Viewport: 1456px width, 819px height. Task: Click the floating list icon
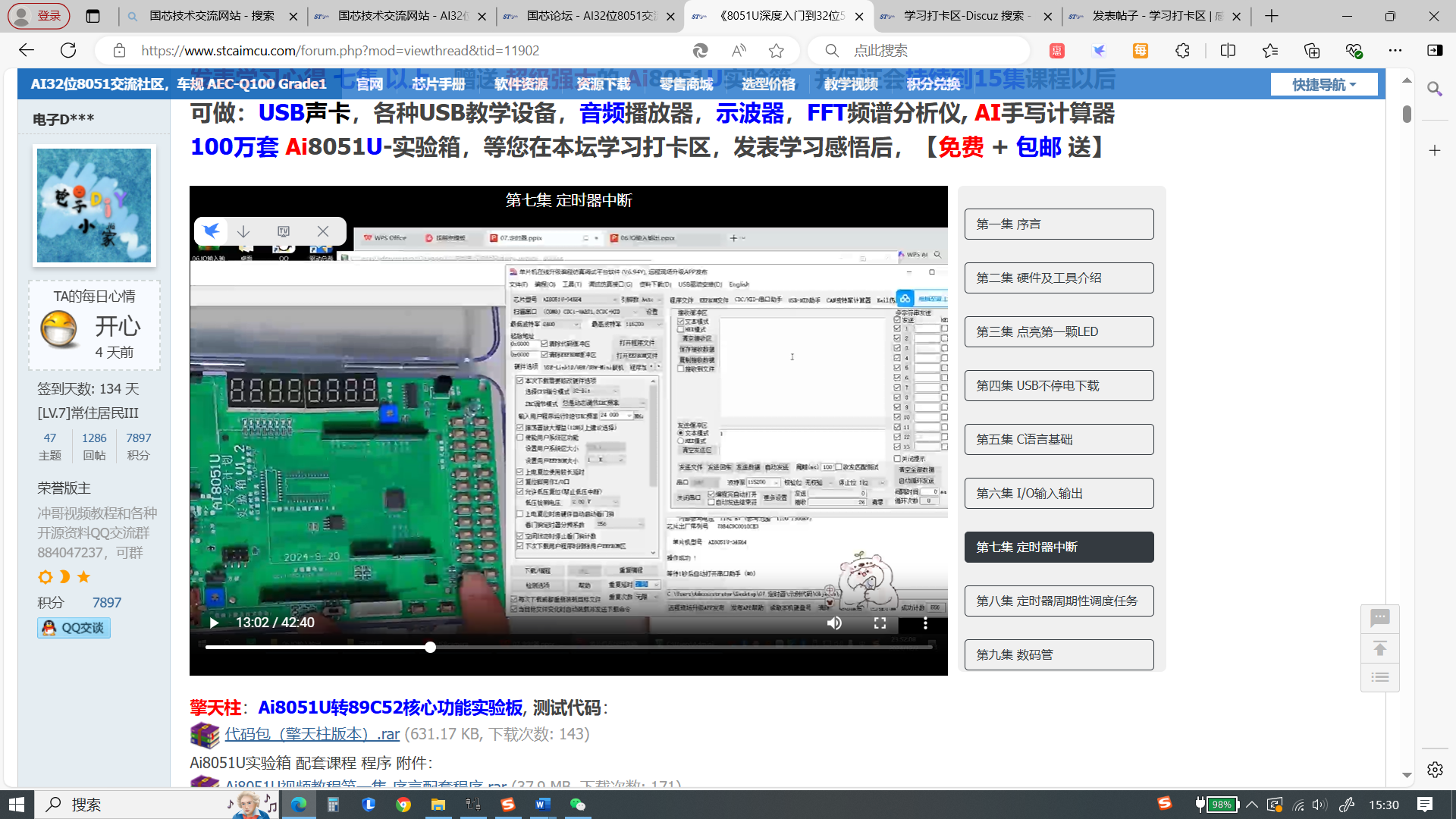(x=1379, y=677)
